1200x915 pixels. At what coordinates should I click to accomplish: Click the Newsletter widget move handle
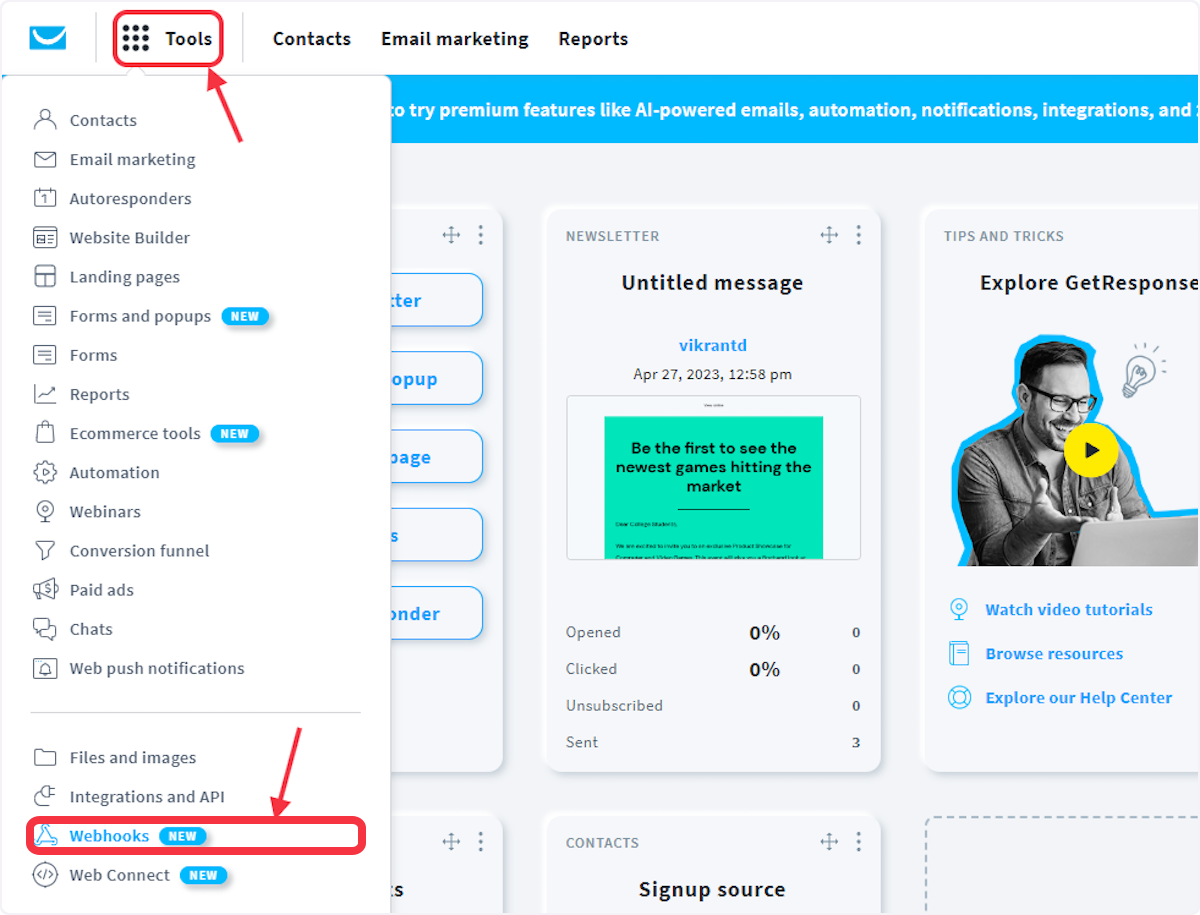click(829, 235)
